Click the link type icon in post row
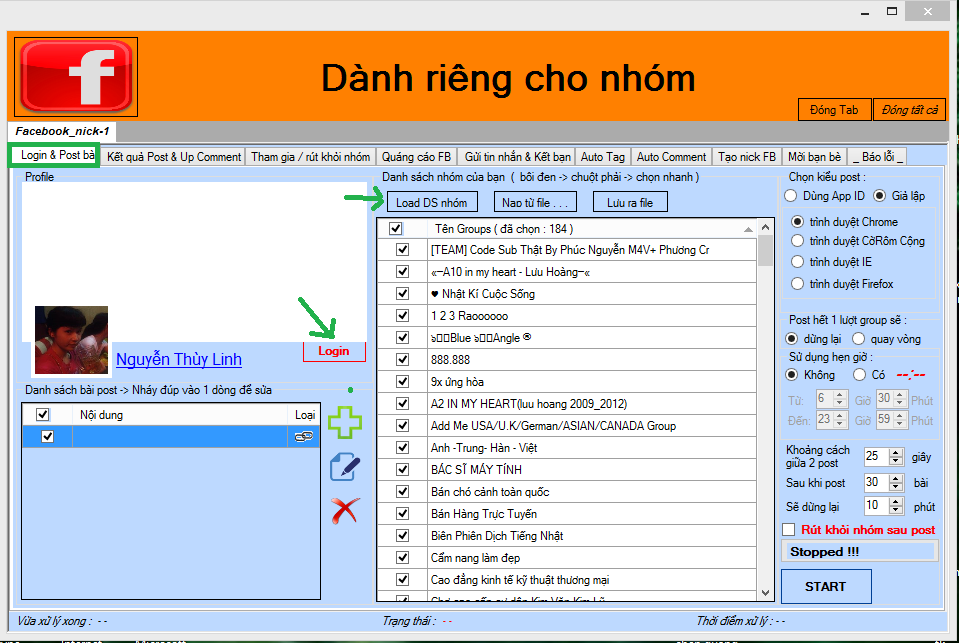 [x=304, y=436]
